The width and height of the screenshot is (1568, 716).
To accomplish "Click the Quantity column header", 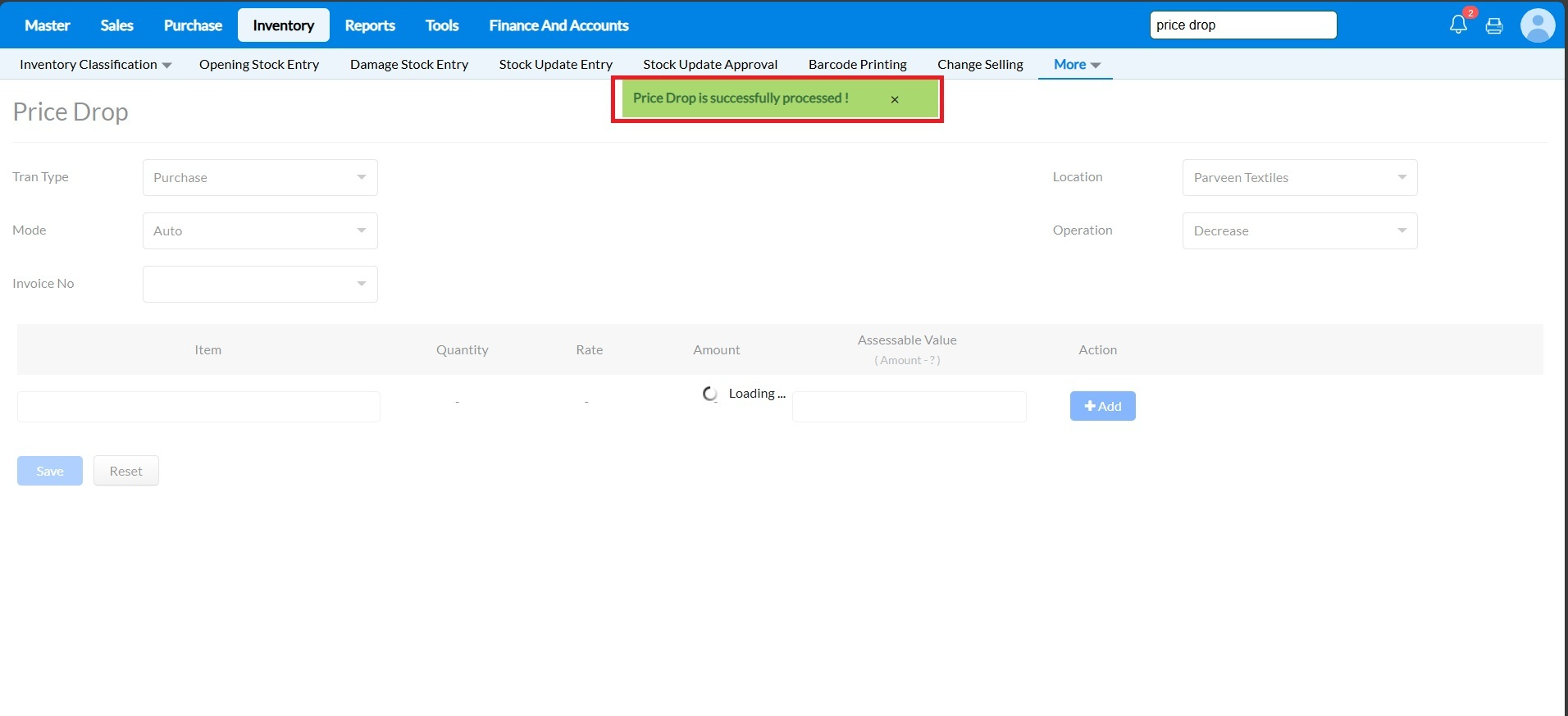I will [463, 349].
